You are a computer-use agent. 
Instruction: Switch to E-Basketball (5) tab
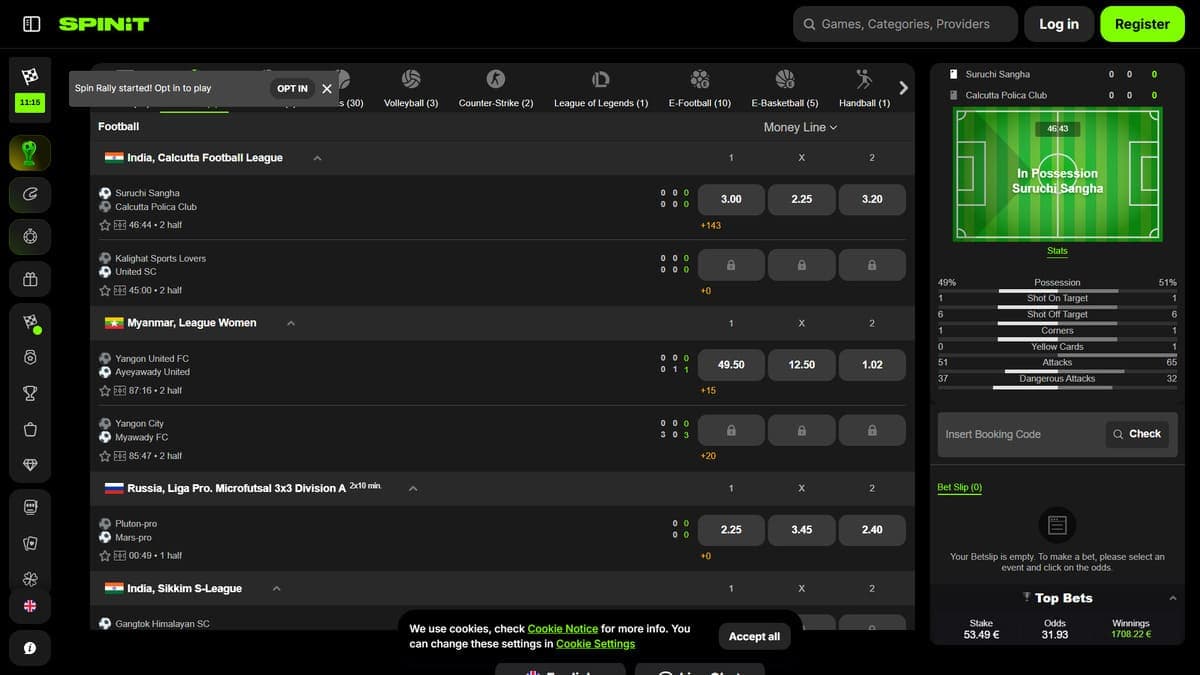pos(785,89)
